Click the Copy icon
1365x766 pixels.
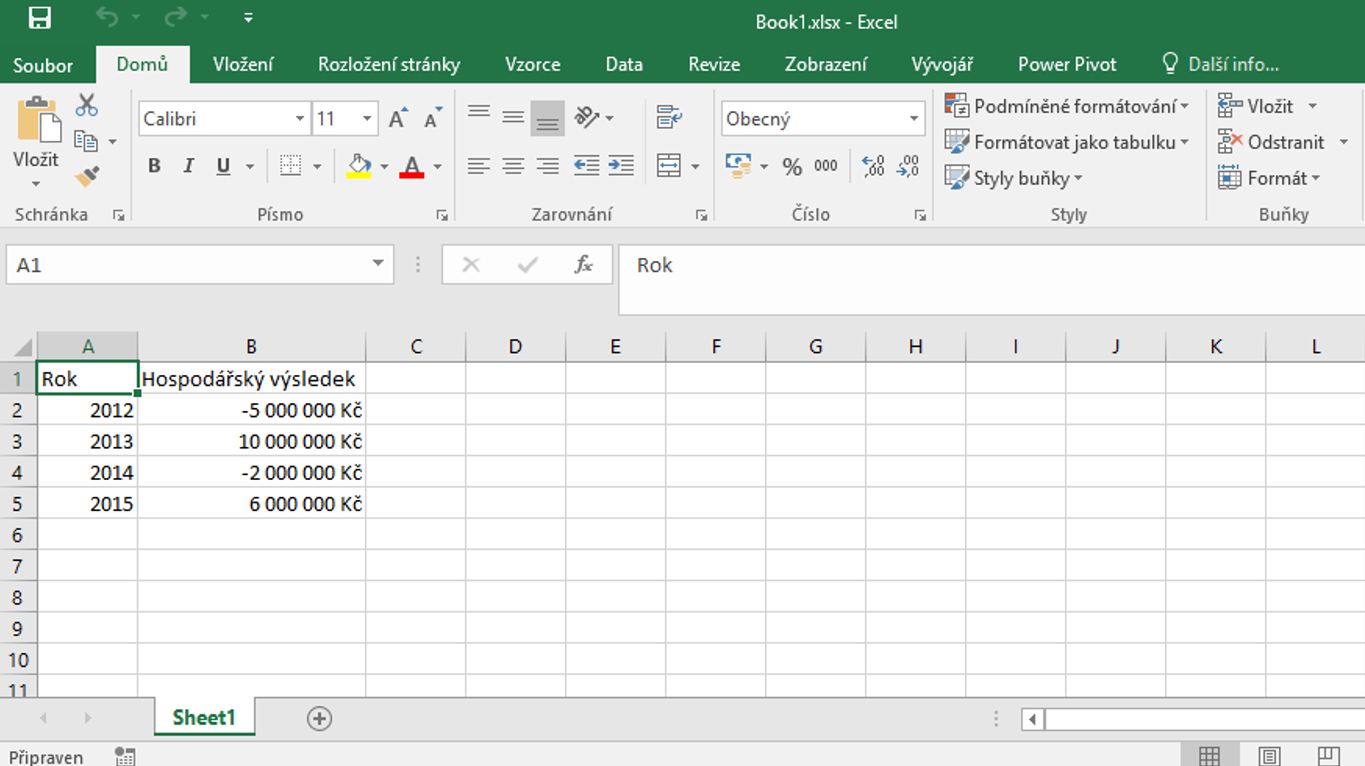click(x=86, y=141)
